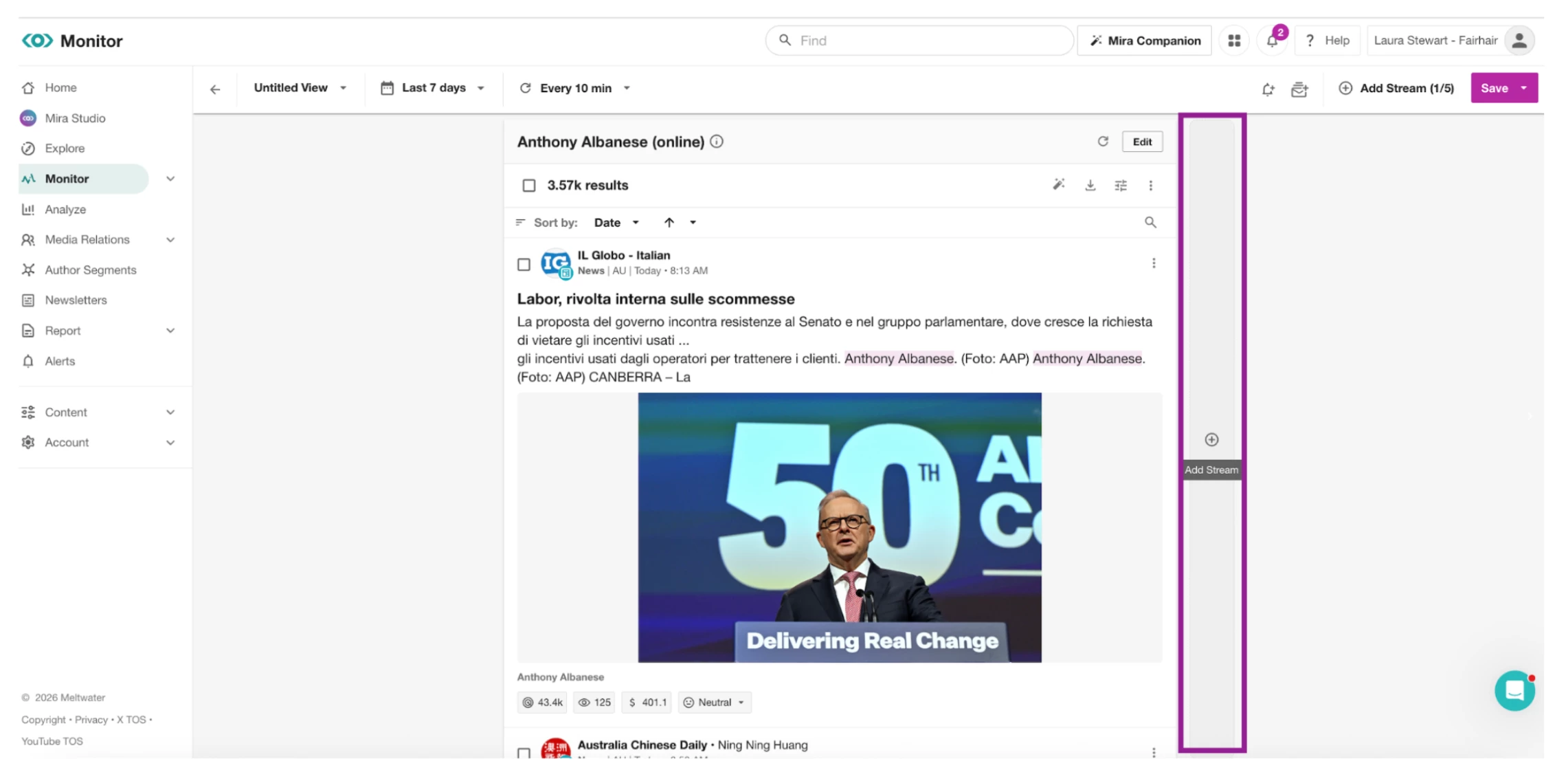Refresh the Anthony Albanese stream
This screenshot has height=770, width=1568.
(1103, 142)
